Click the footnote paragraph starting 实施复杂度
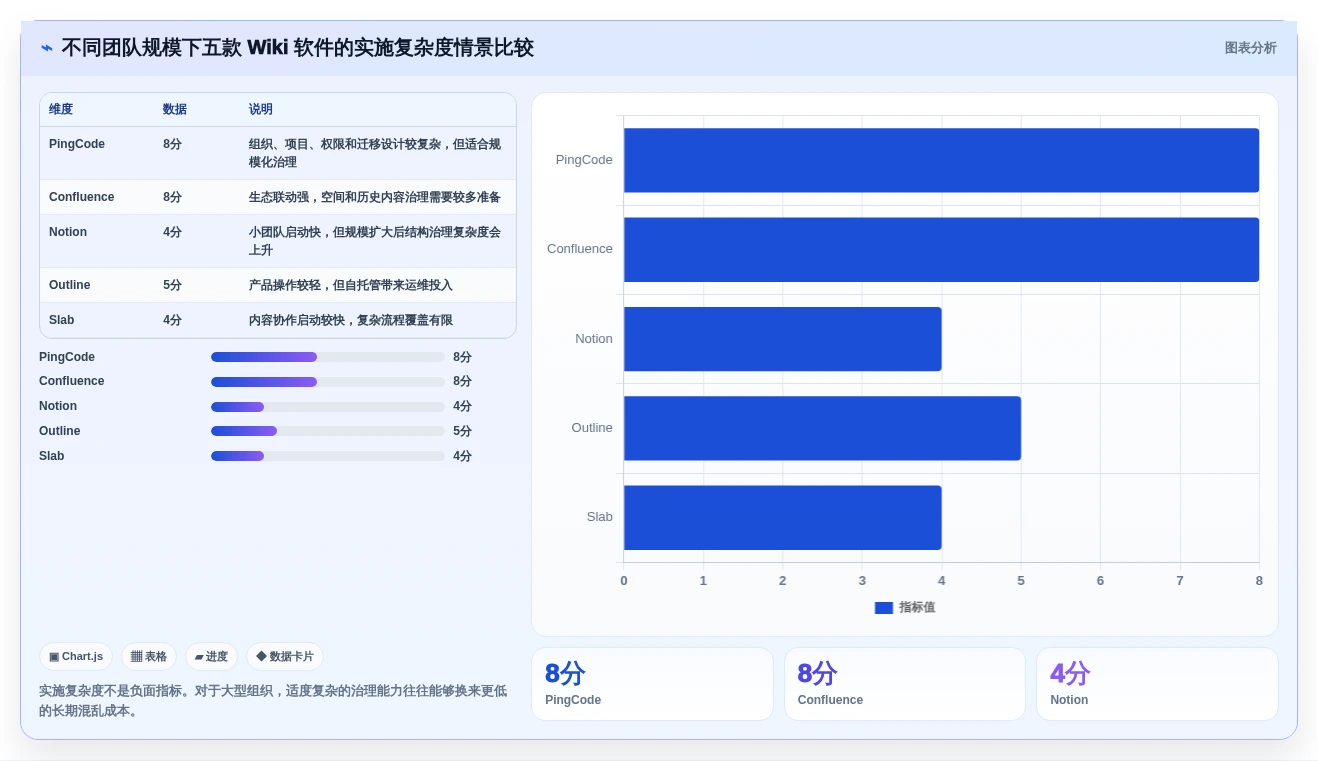1318x761 pixels. 273,701
